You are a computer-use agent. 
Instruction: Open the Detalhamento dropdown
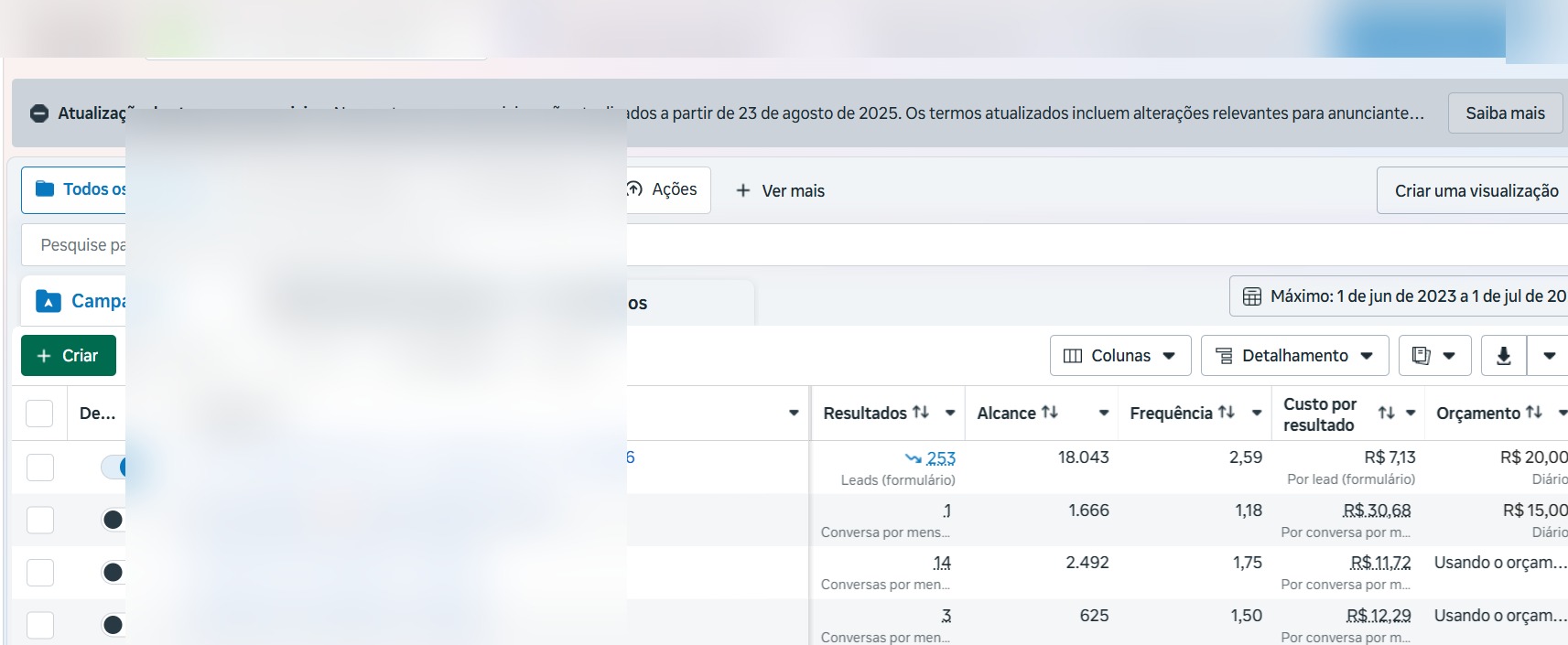coord(1294,356)
